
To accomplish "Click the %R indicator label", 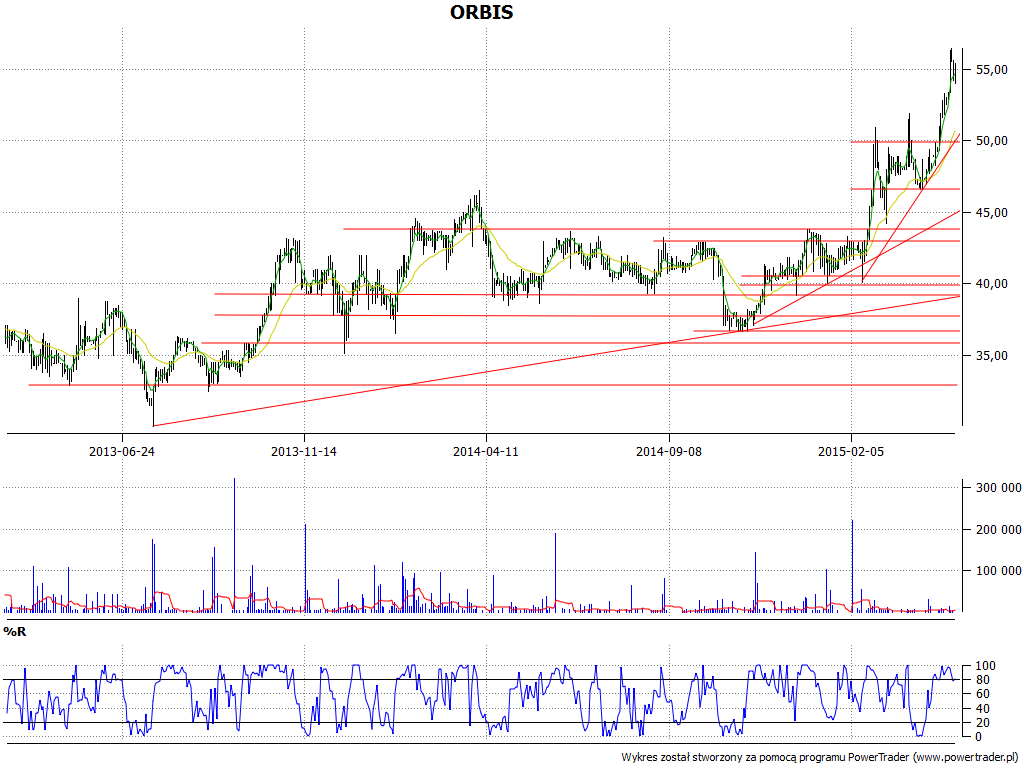I will tap(15, 632).
